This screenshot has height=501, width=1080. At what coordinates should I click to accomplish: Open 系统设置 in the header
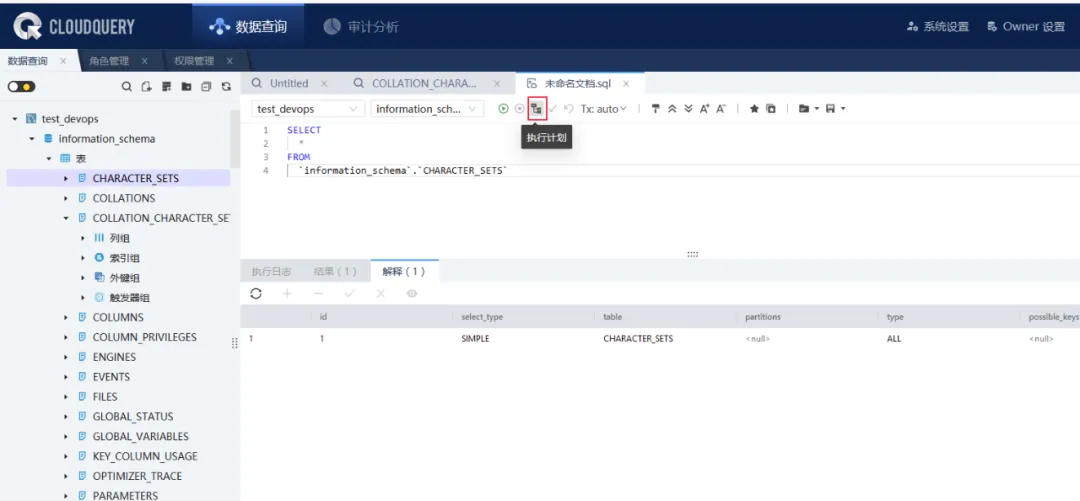938,27
